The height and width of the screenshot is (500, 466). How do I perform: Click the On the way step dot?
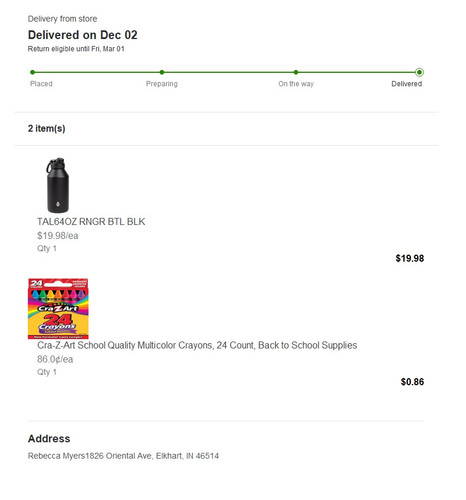[x=296, y=72]
